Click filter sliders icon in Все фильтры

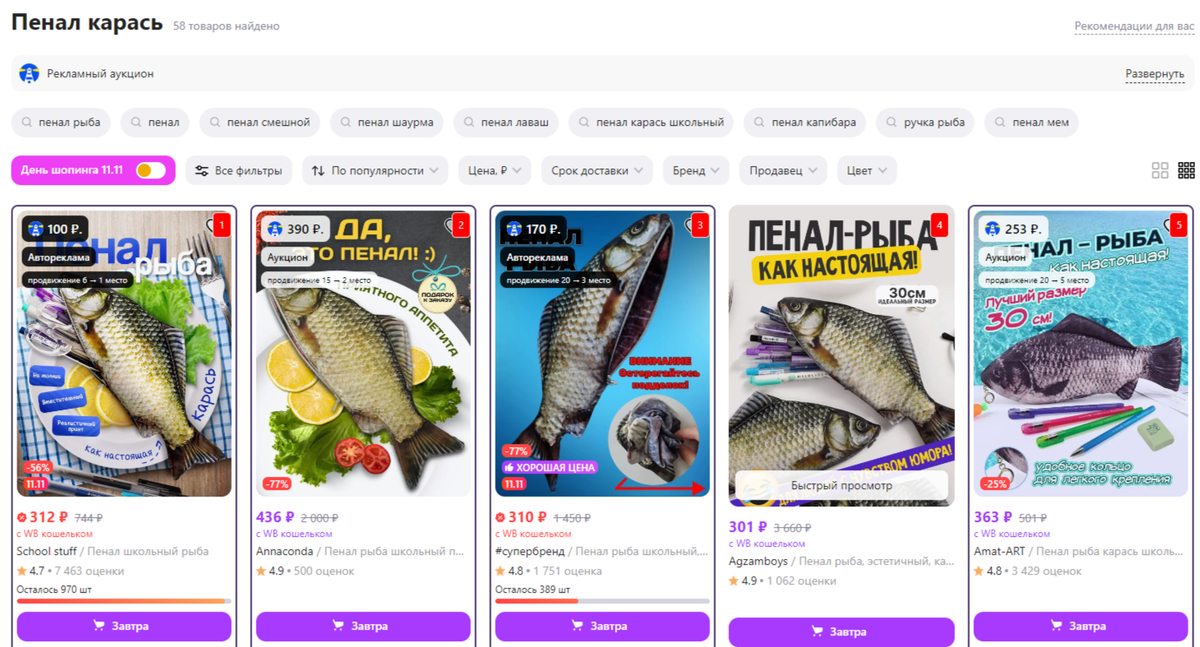tap(202, 171)
